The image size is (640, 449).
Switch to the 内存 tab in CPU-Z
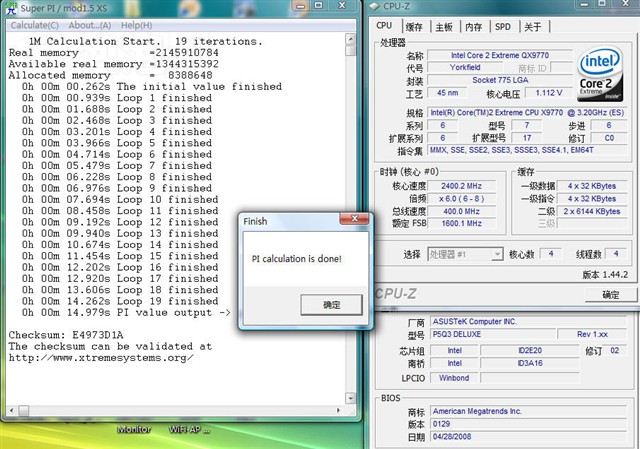[473, 27]
